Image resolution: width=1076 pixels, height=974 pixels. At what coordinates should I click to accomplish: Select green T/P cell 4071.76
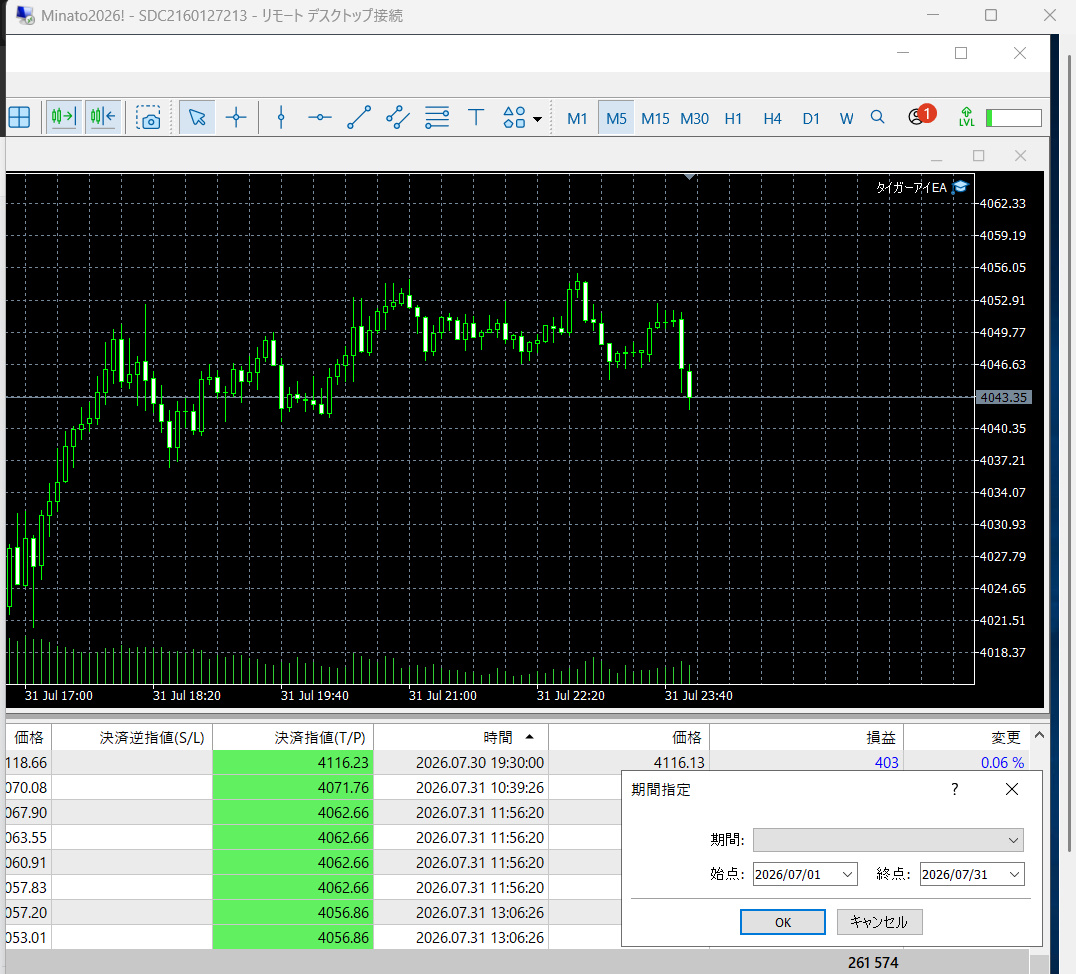[x=293, y=787]
